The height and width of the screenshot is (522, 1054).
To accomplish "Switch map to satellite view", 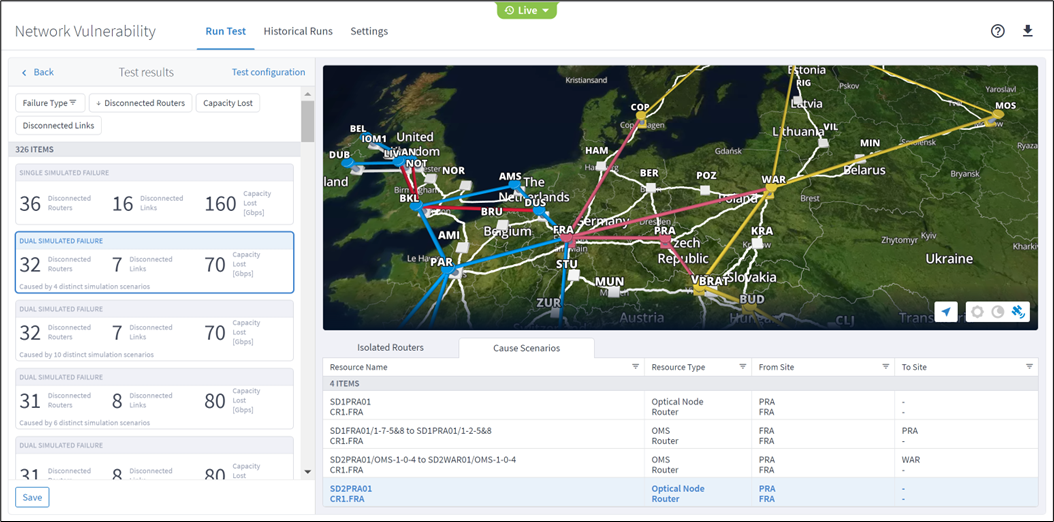I will click(x=1019, y=312).
